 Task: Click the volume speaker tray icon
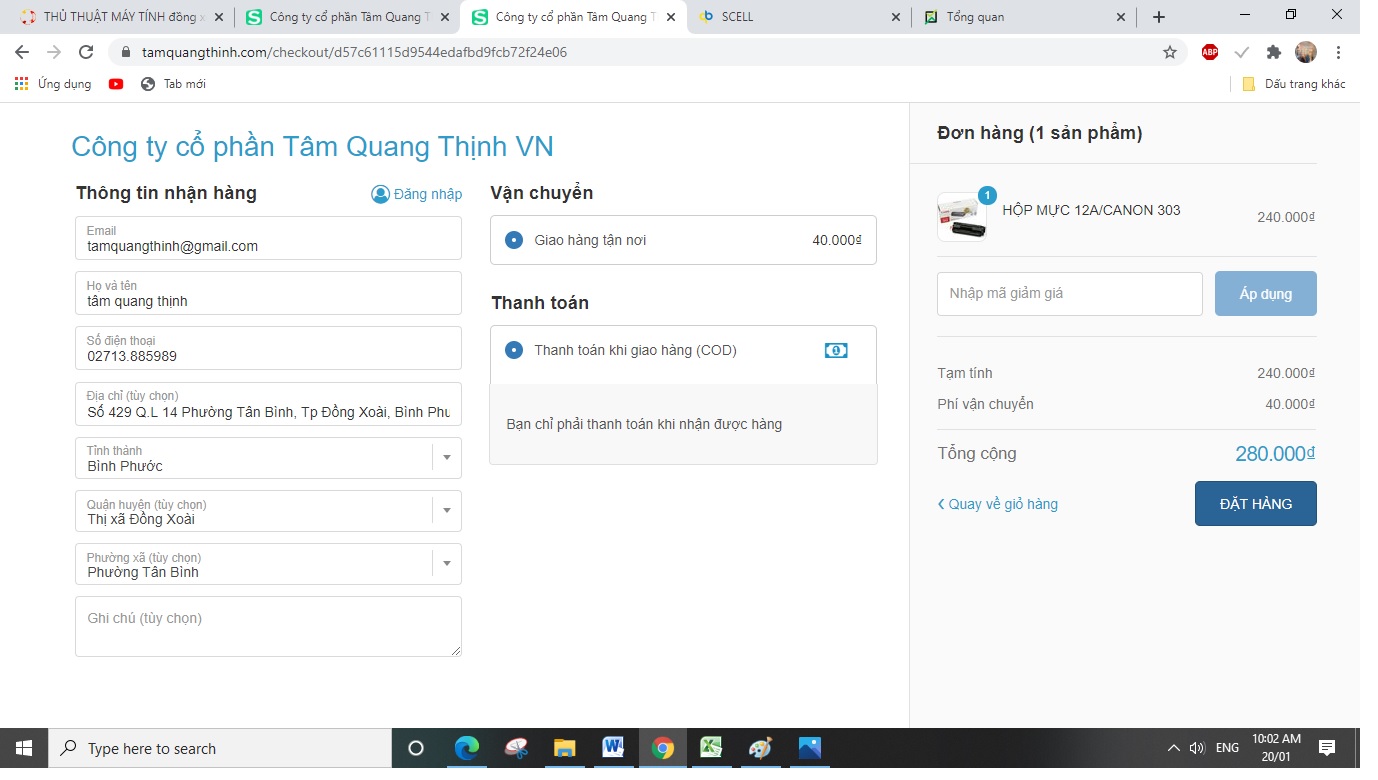coord(1197,748)
